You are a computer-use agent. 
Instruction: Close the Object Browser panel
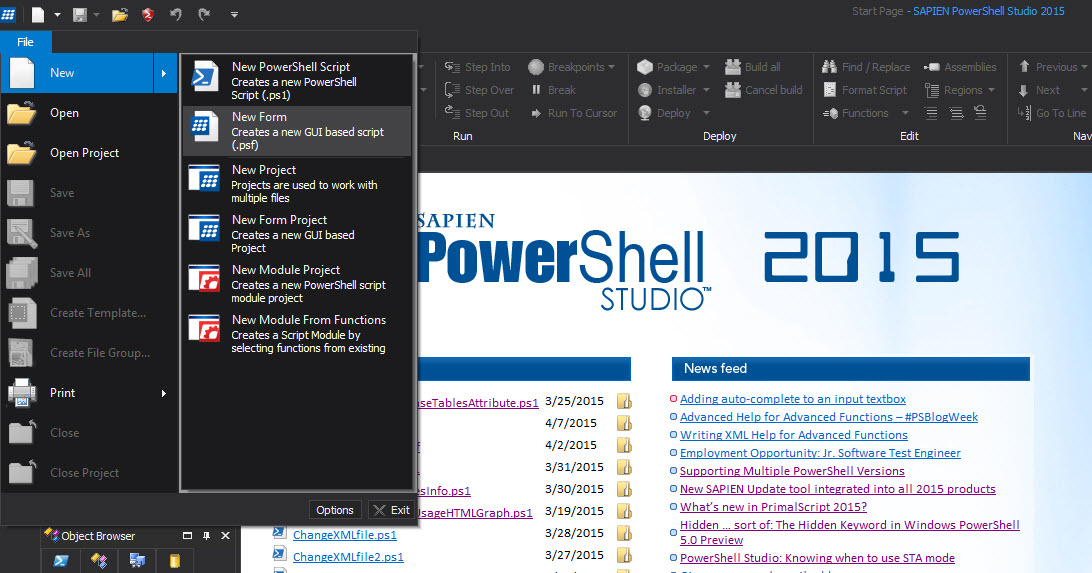point(225,535)
